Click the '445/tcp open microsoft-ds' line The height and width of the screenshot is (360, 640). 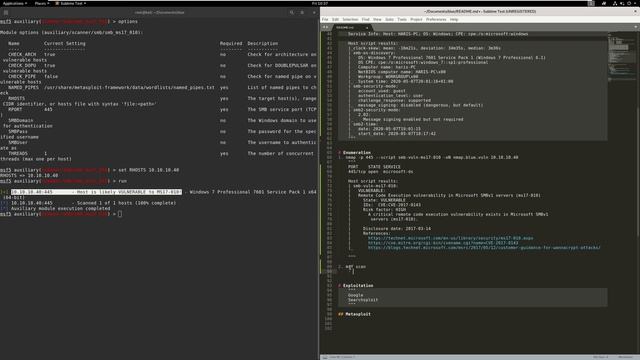tap(380, 172)
